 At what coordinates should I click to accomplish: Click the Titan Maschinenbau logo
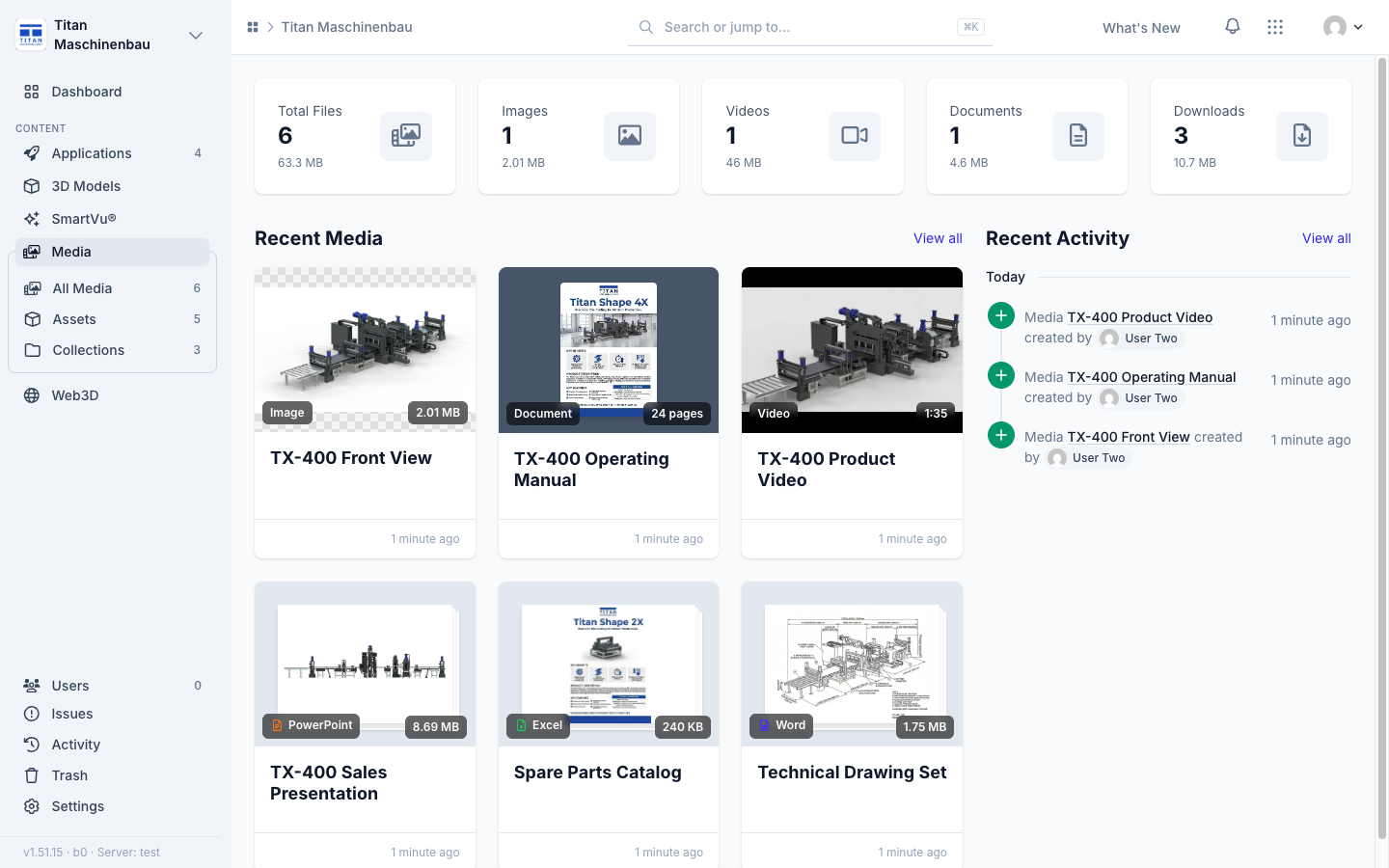pos(31,35)
